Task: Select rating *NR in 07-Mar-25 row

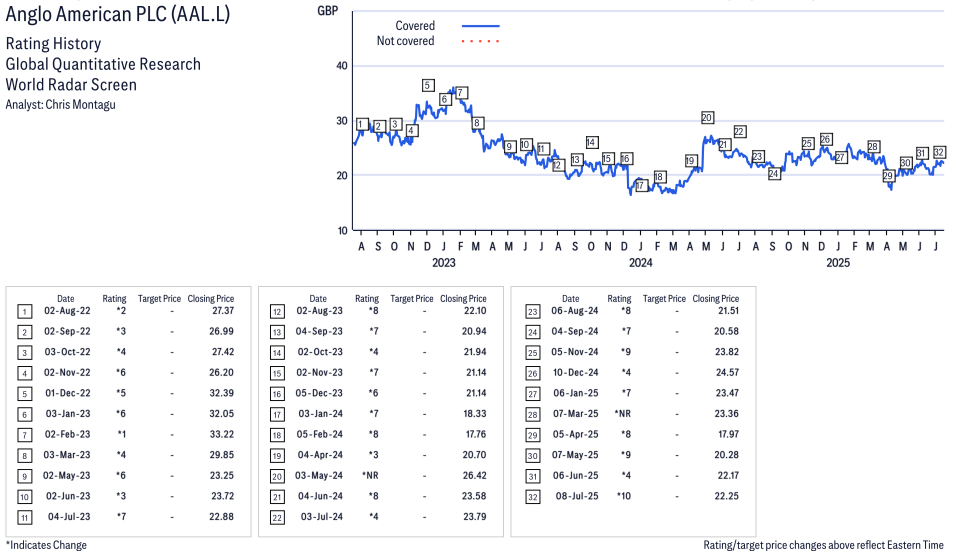Action: coord(622,413)
